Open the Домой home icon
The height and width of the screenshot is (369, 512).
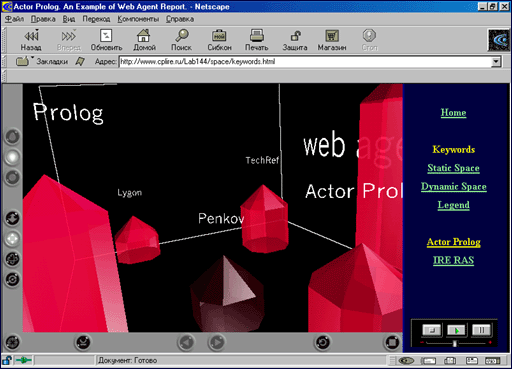pyautogui.click(x=144, y=40)
